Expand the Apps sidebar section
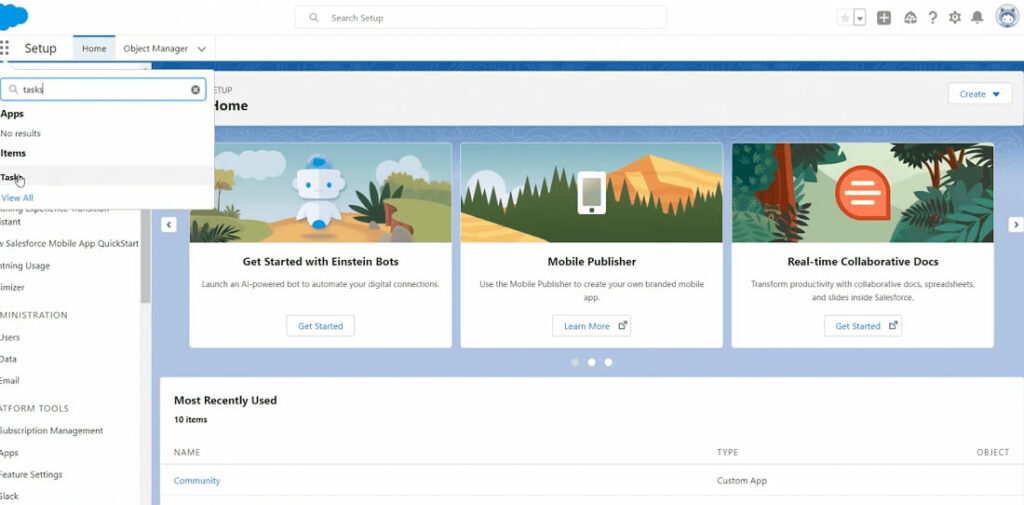The width and height of the screenshot is (1024, 505). (9, 453)
